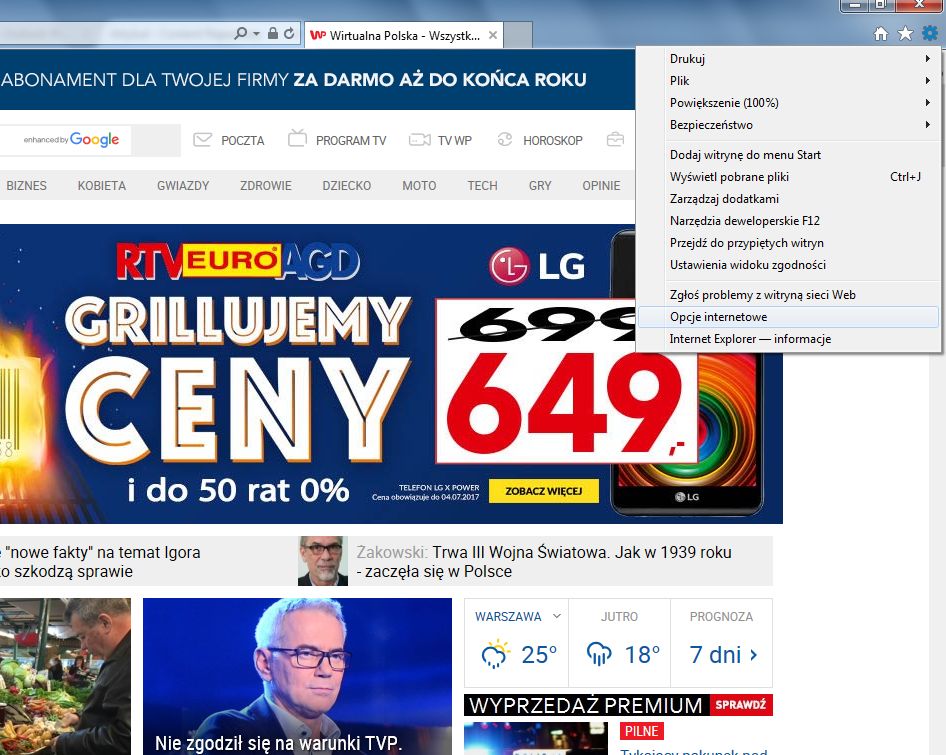Open the address bar search dropdown arrow
The image size is (946, 755).
(256, 34)
